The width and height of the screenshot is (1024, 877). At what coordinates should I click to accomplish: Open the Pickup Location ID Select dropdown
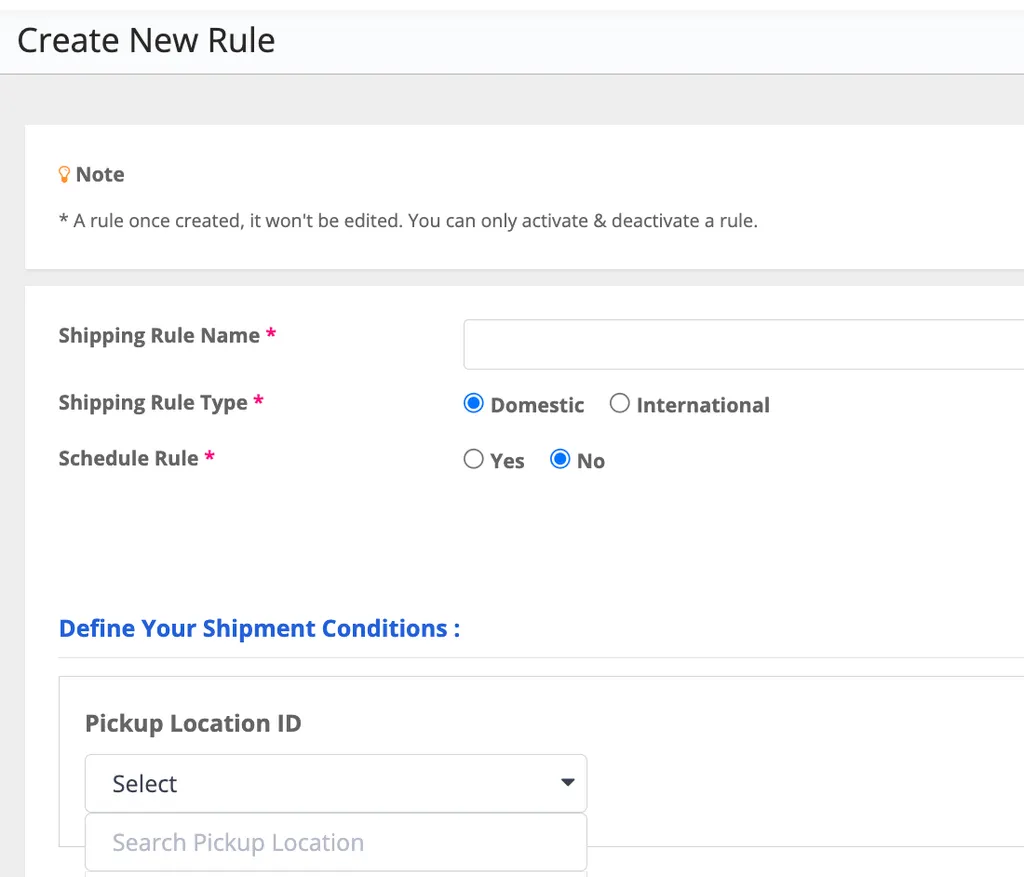tap(335, 783)
